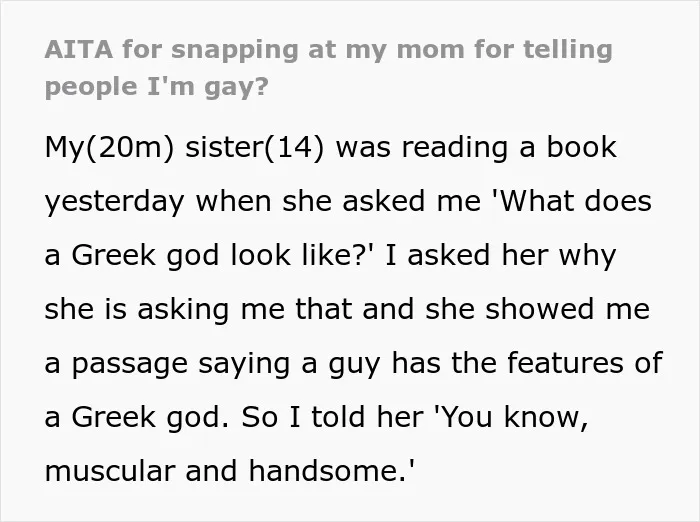Click the text "sister(14)" in the post
Viewport: 700px width, 522px height.
coord(254,148)
